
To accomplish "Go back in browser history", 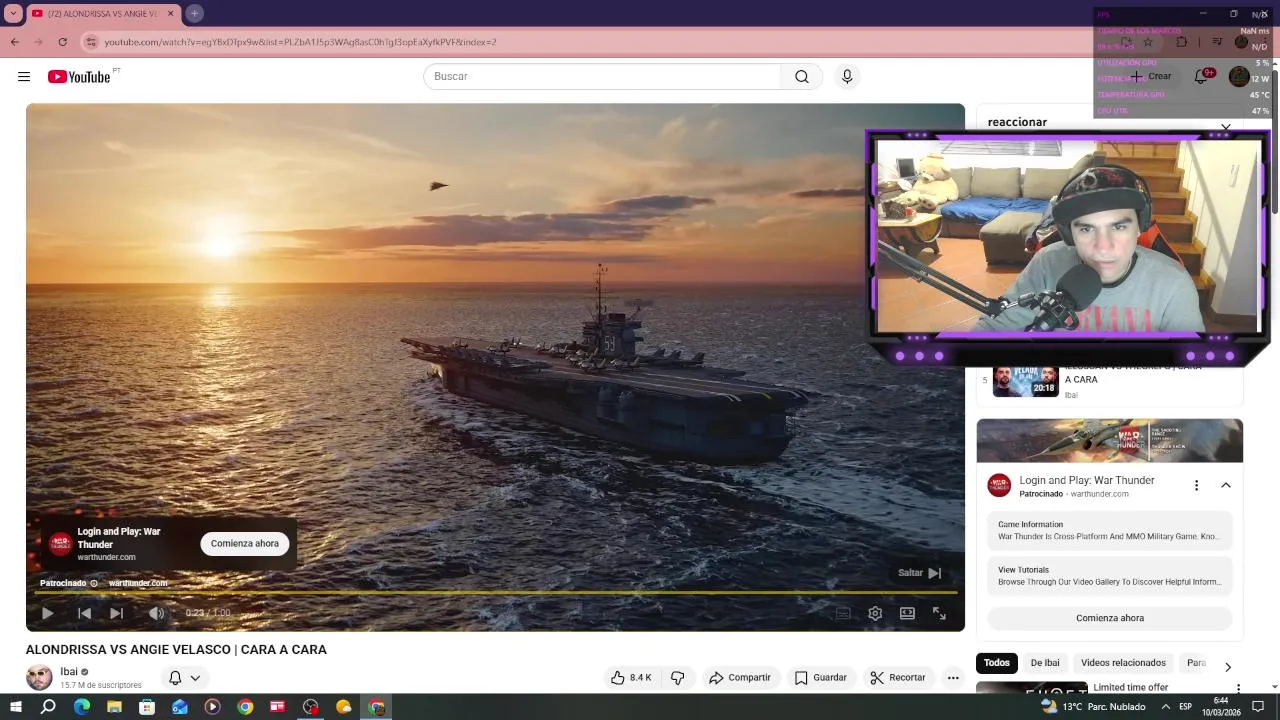I will coord(15,42).
